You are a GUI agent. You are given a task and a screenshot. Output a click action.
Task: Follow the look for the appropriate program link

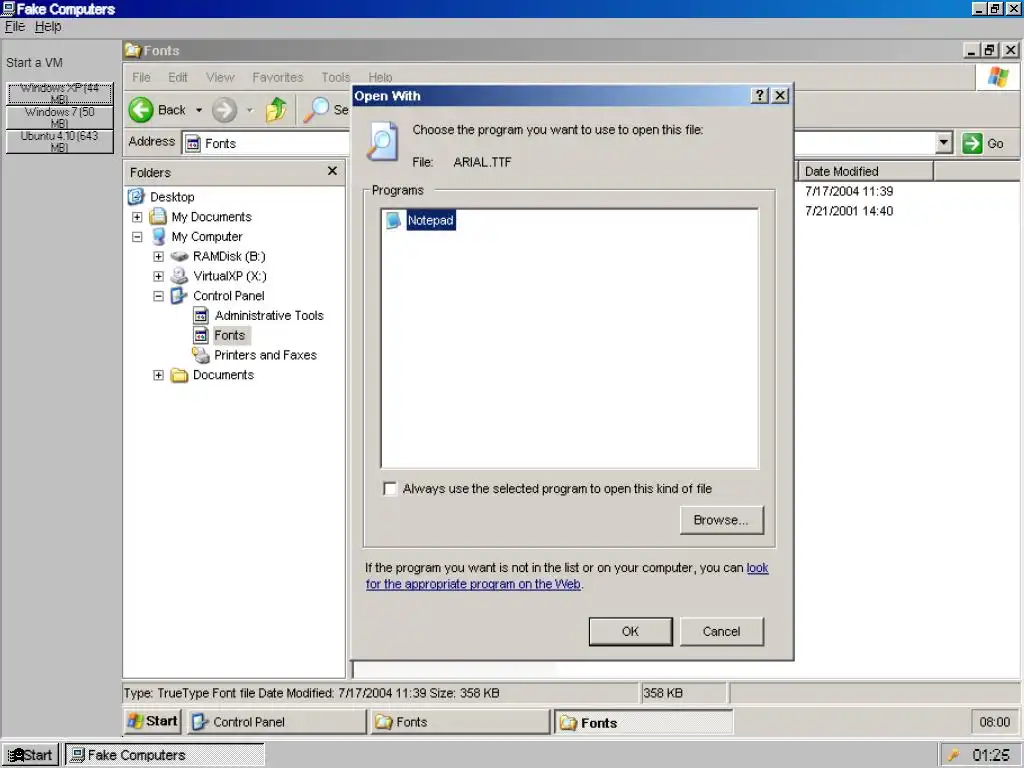coord(567,576)
